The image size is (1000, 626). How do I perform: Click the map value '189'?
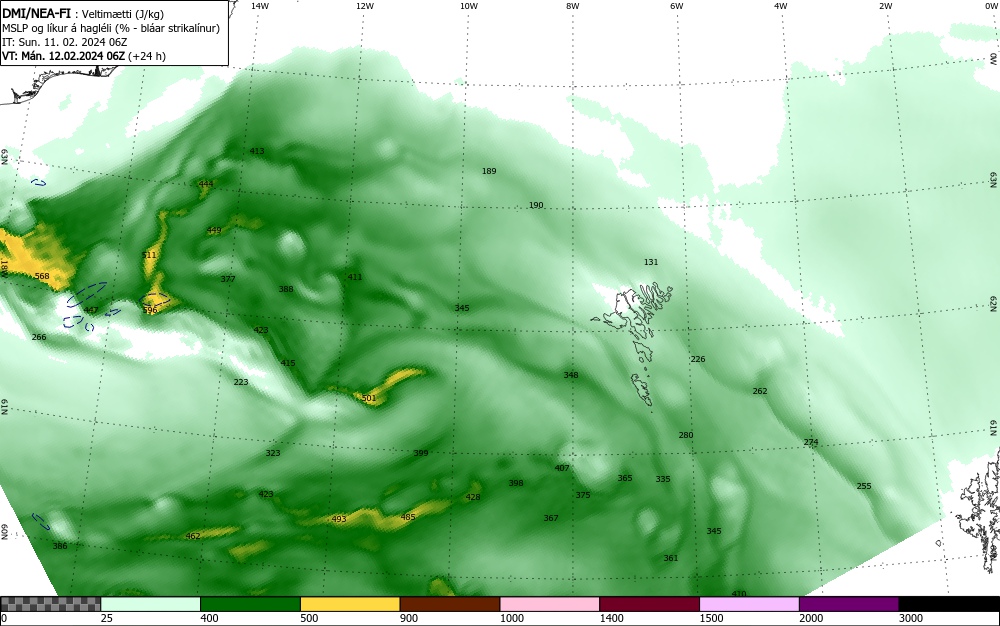click(489, 171)
